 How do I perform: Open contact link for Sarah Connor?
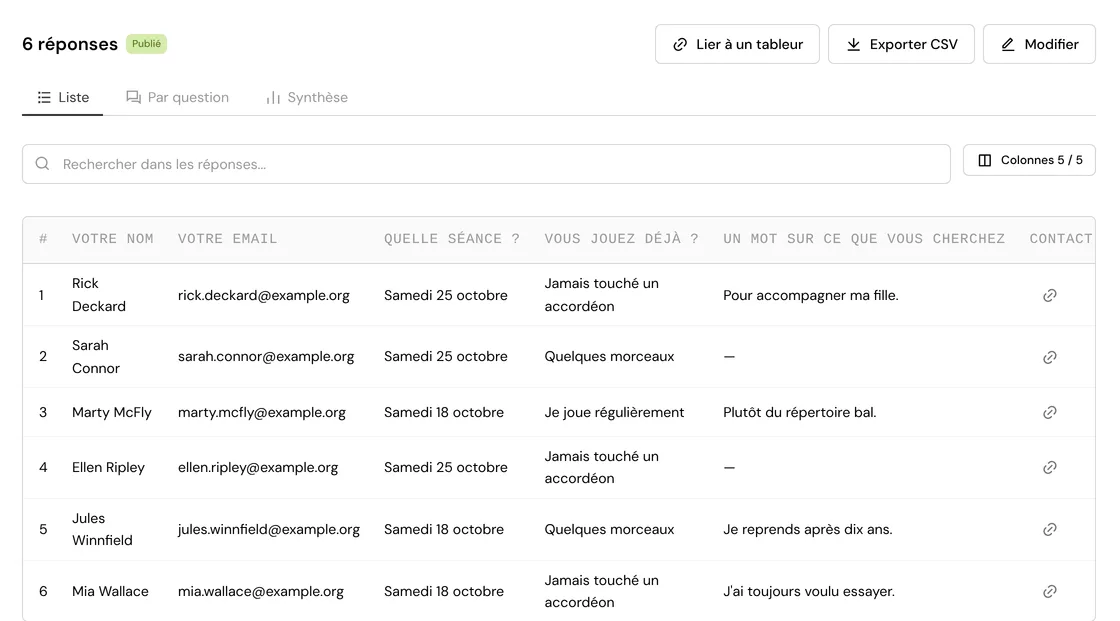(1049, 357)
